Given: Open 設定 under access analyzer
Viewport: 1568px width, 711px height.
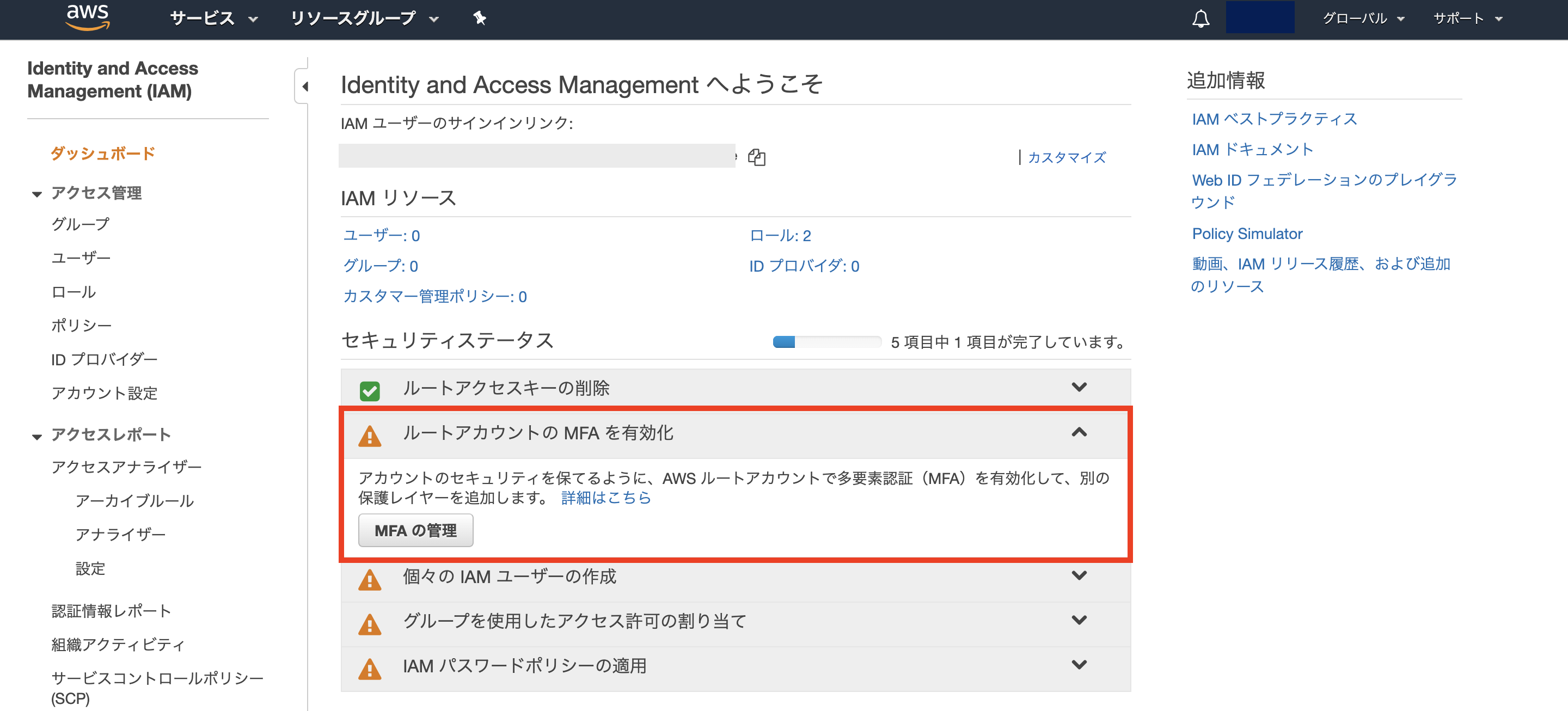Looking at the screenshot, I should click(x=90, y=568).
